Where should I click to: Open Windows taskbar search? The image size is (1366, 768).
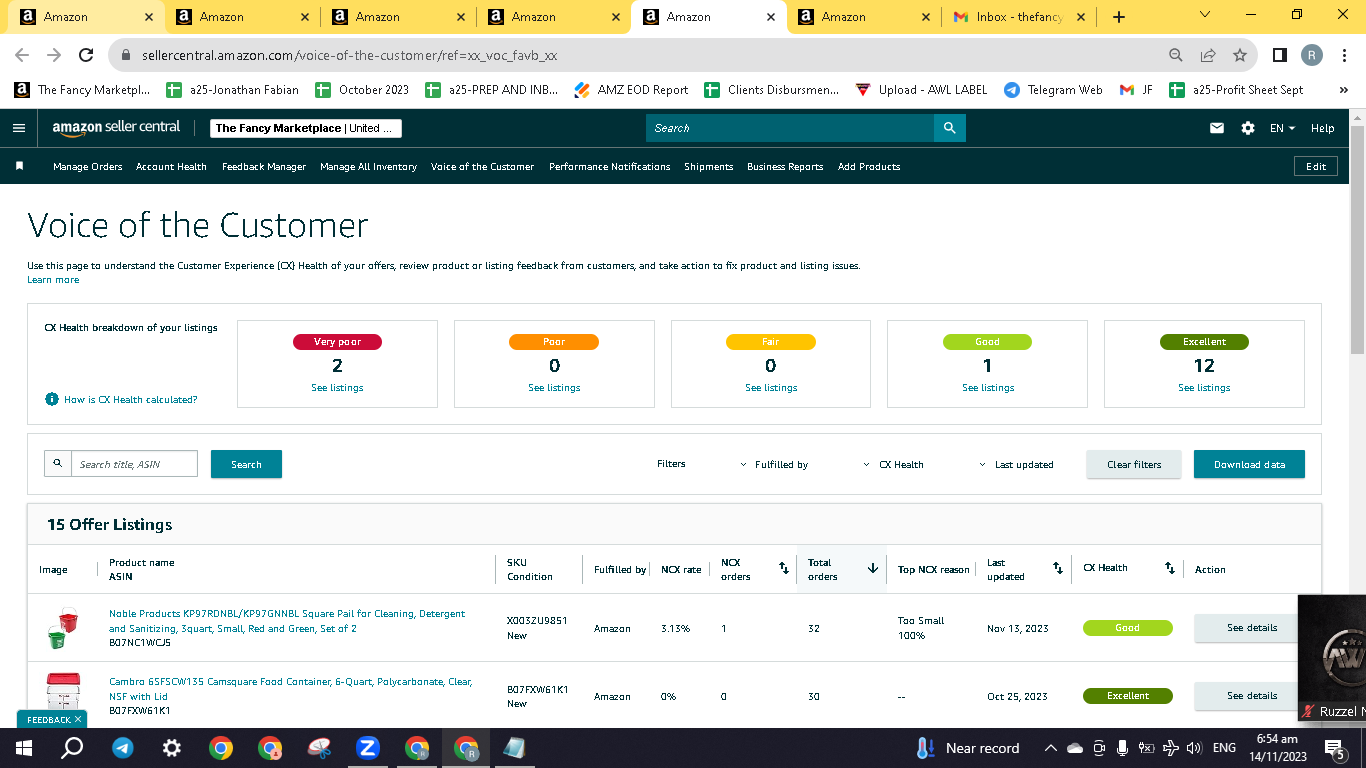click(73, 748)
